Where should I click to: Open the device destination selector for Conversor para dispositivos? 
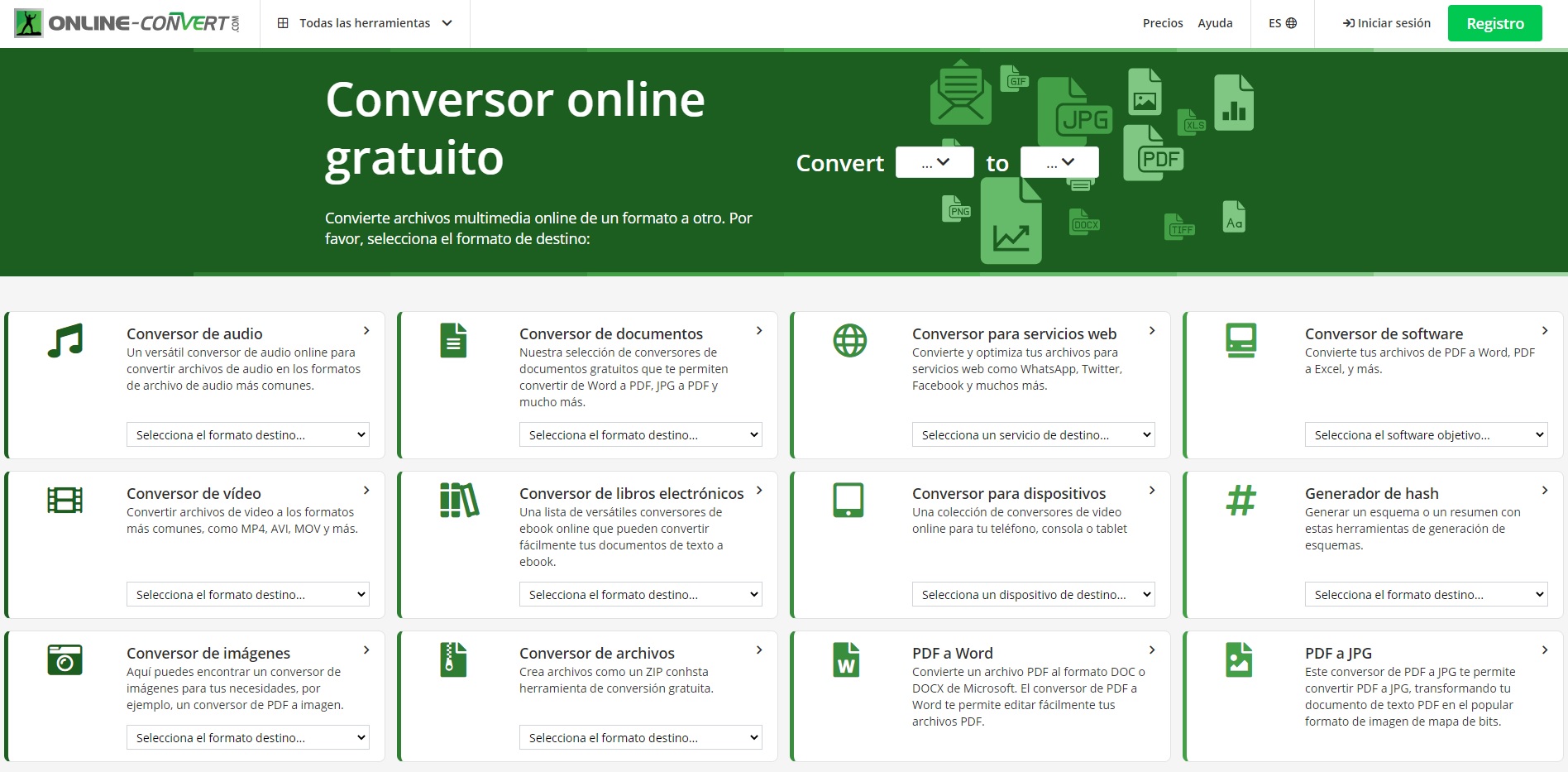[1033, 593]
